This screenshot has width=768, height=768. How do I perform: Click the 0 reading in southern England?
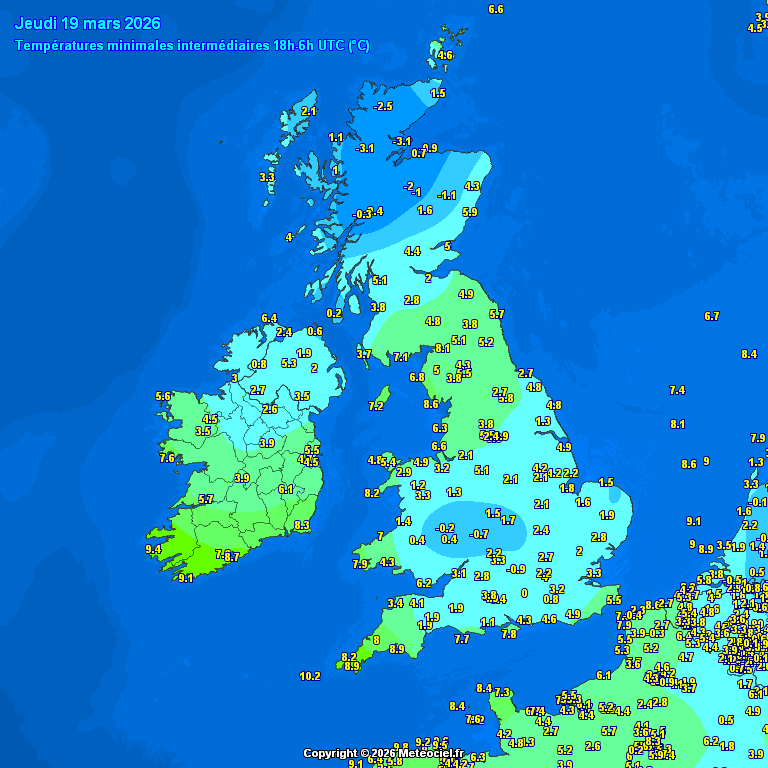pos(525,593)
